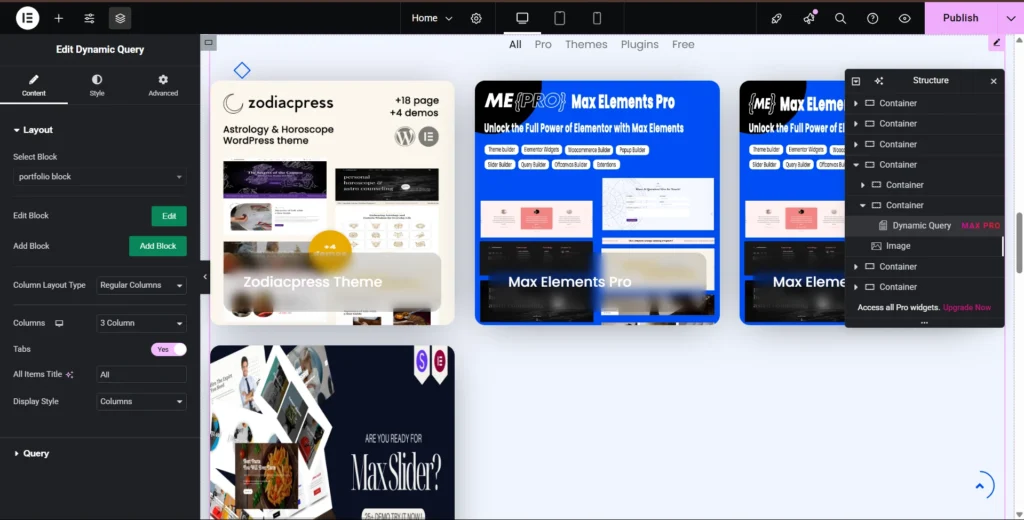Expand the first Container in Structure
1024x520 pixels.
click(x=856, y=104)
